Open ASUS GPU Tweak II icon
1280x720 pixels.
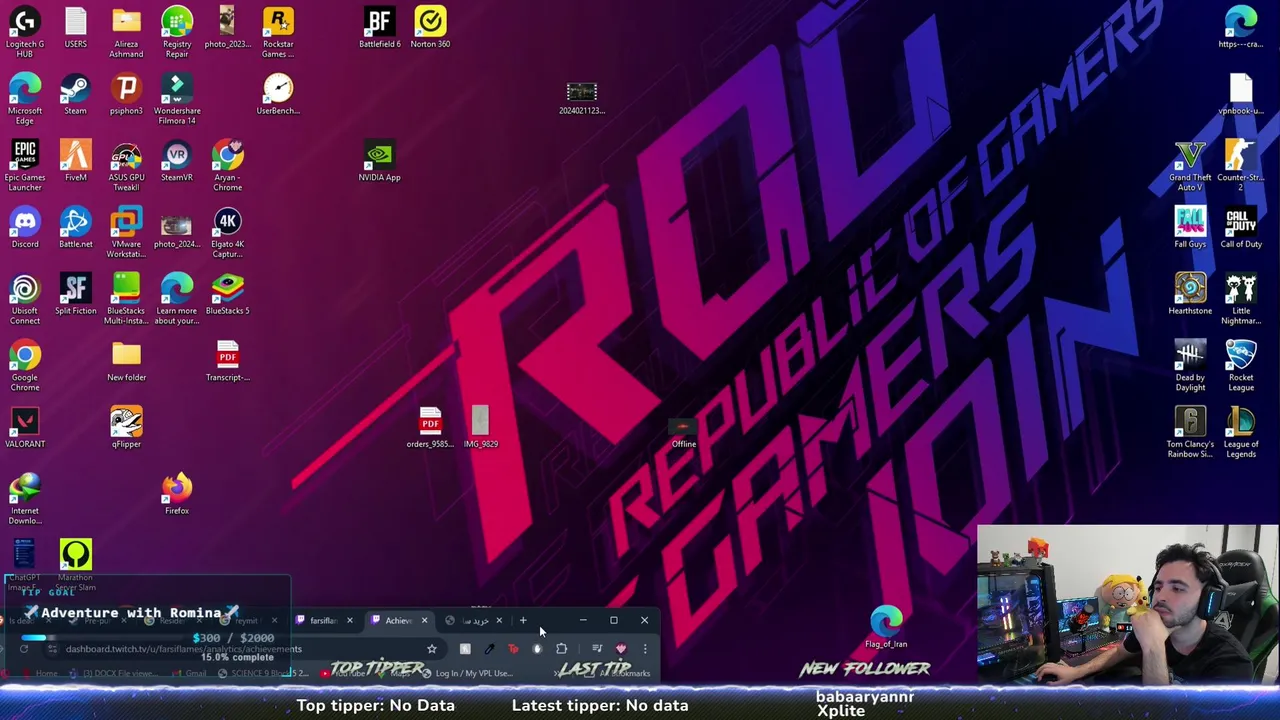(x=126, y=166)
